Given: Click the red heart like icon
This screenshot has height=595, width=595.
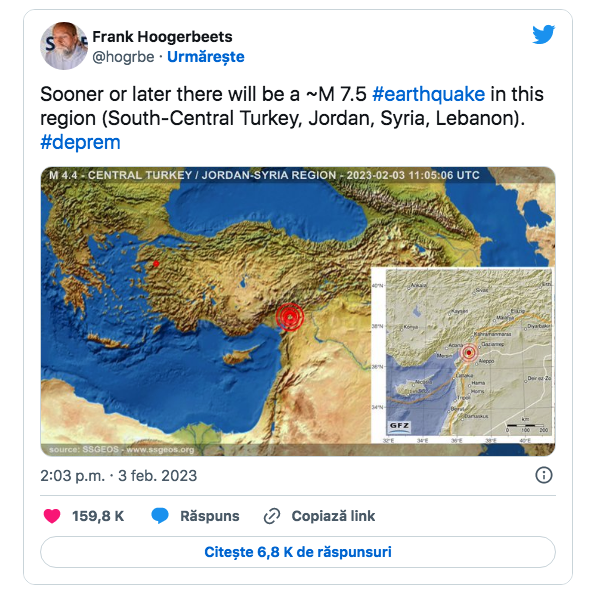Looking at the screenshot, I should click(x=52, y=516).
